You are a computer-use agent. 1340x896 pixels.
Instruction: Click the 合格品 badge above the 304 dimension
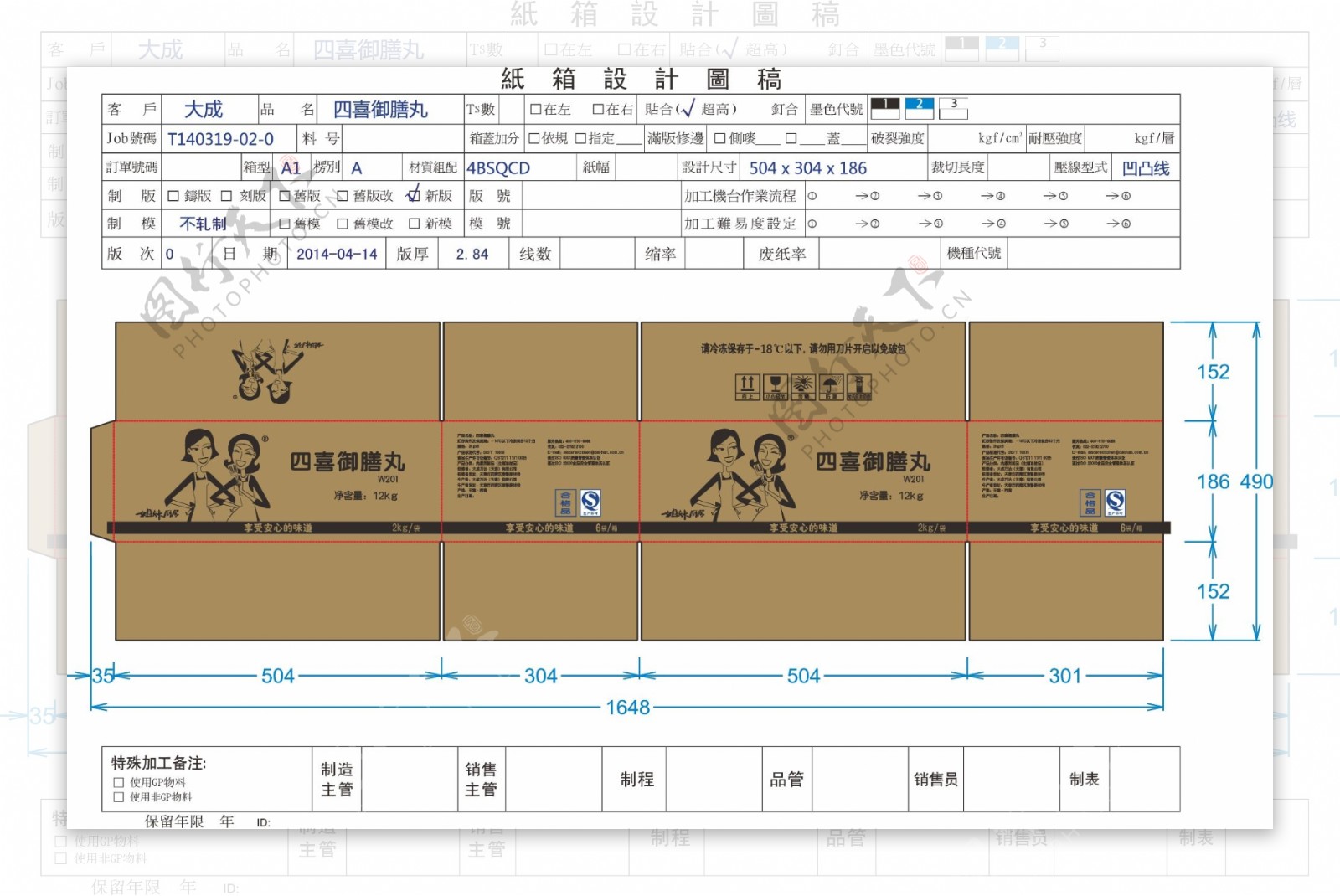[565, 503]
